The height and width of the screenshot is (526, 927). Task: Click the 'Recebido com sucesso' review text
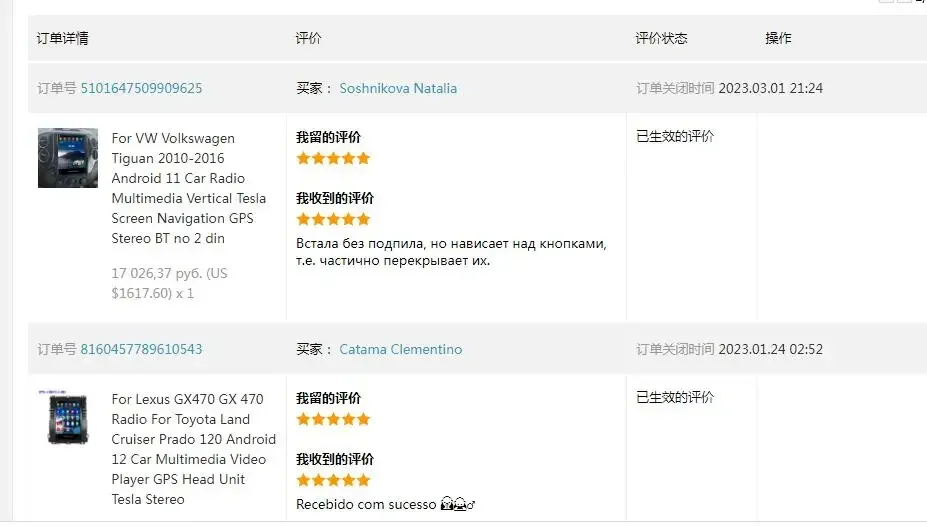pos(366,505)
